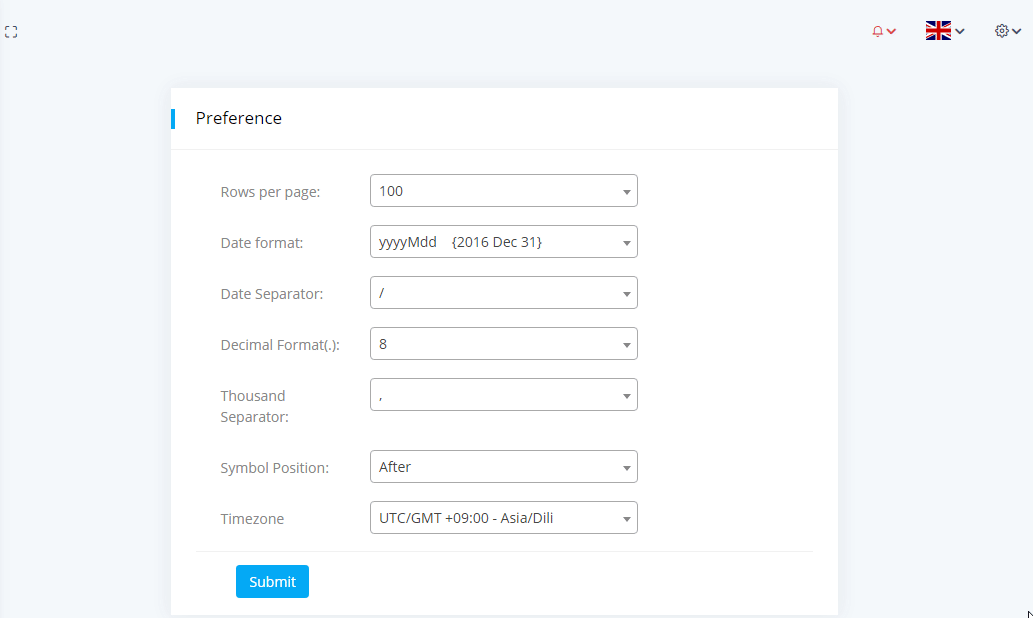Click the UK flag language icon

[938, 31]
